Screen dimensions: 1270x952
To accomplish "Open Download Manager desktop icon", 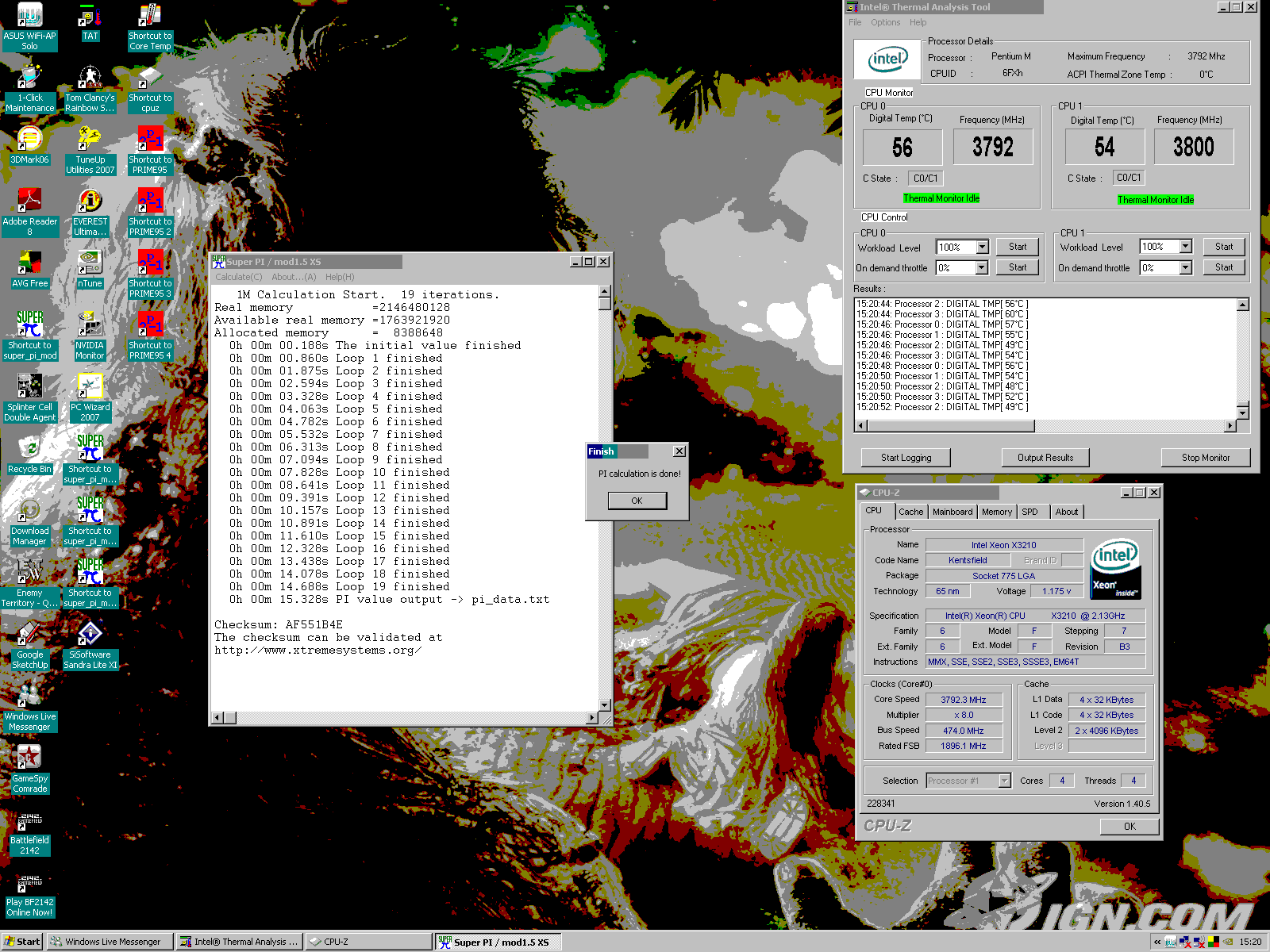I will coord(29,522).
